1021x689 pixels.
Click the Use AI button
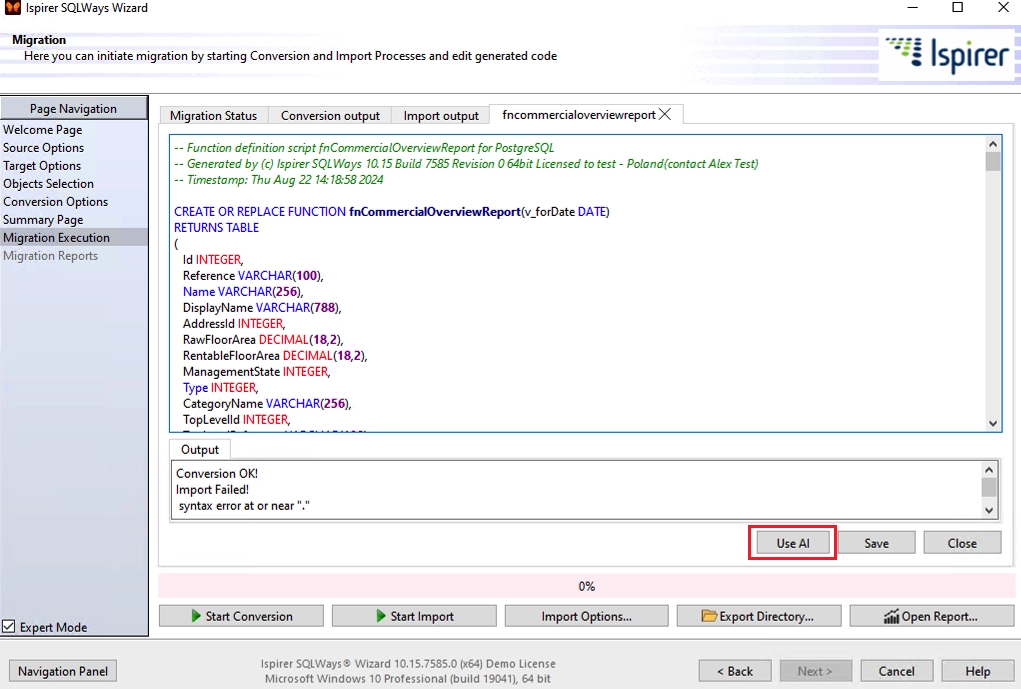click(x=792, y=543)
